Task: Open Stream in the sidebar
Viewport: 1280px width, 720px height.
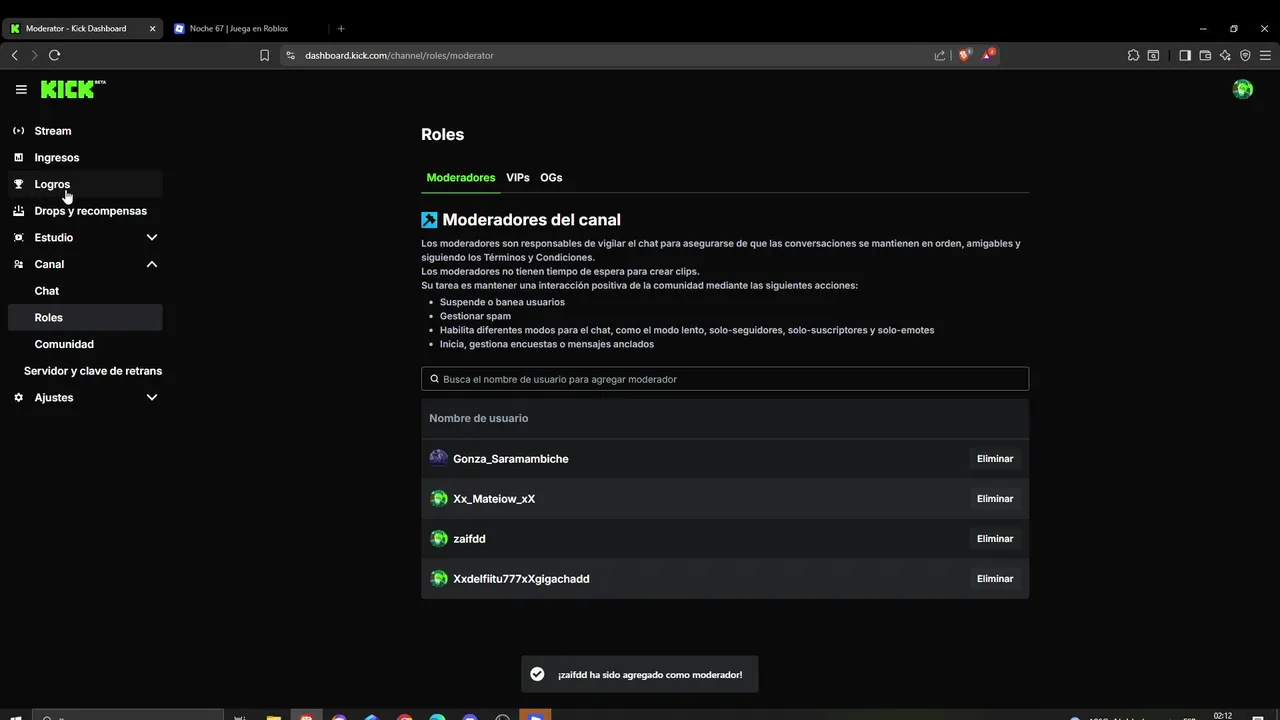Action: coord(85,131)
